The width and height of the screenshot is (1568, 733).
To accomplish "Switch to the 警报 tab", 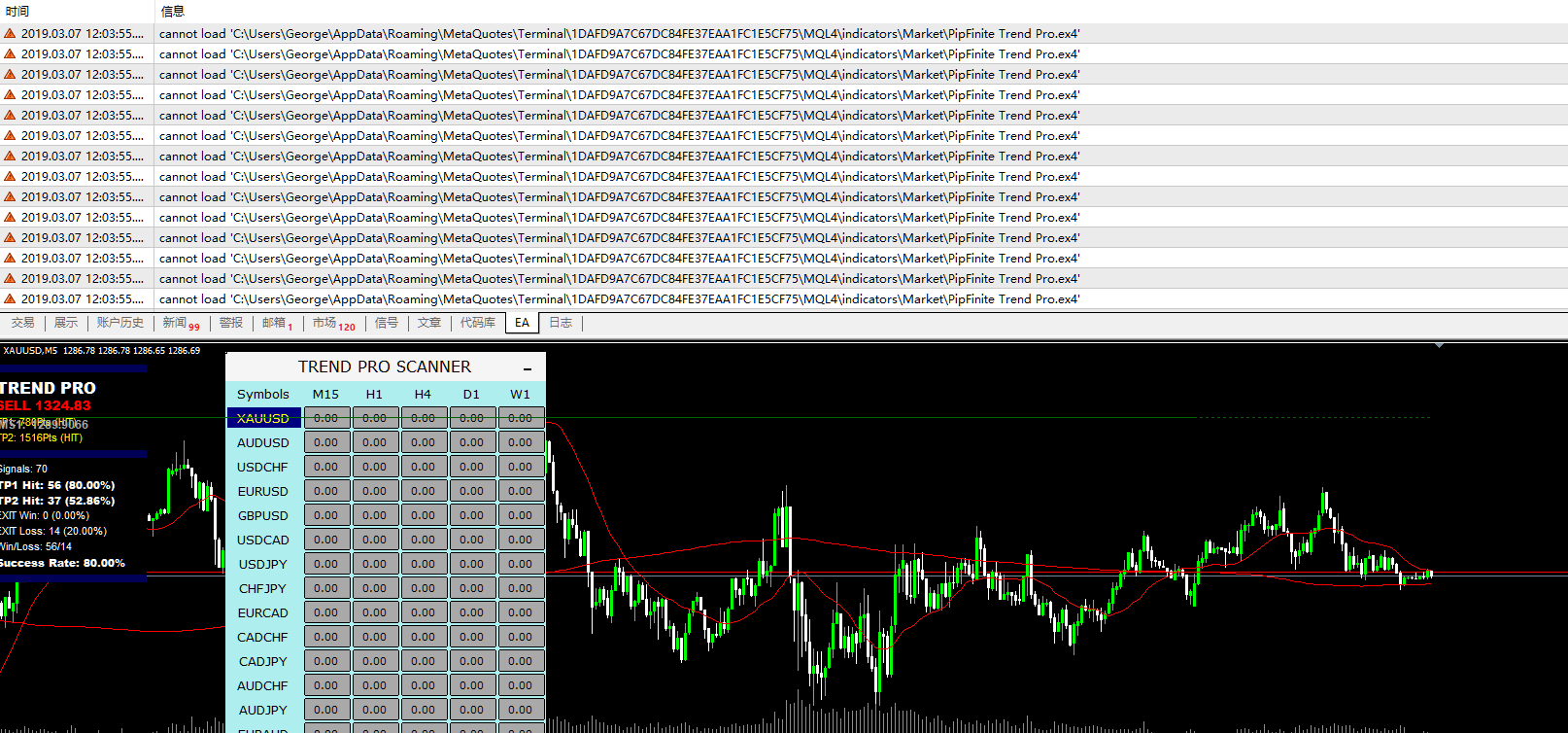I will pyautogui.click(x=231, y=323).
